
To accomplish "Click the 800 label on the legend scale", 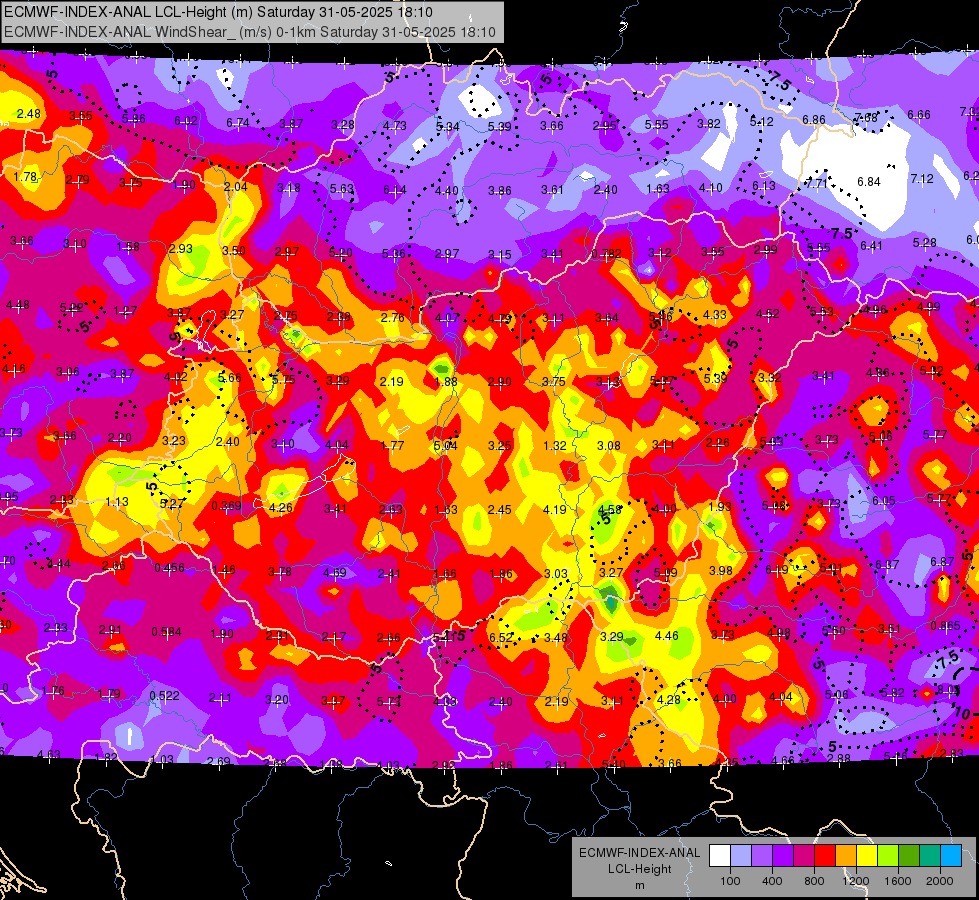I will 814,881.
